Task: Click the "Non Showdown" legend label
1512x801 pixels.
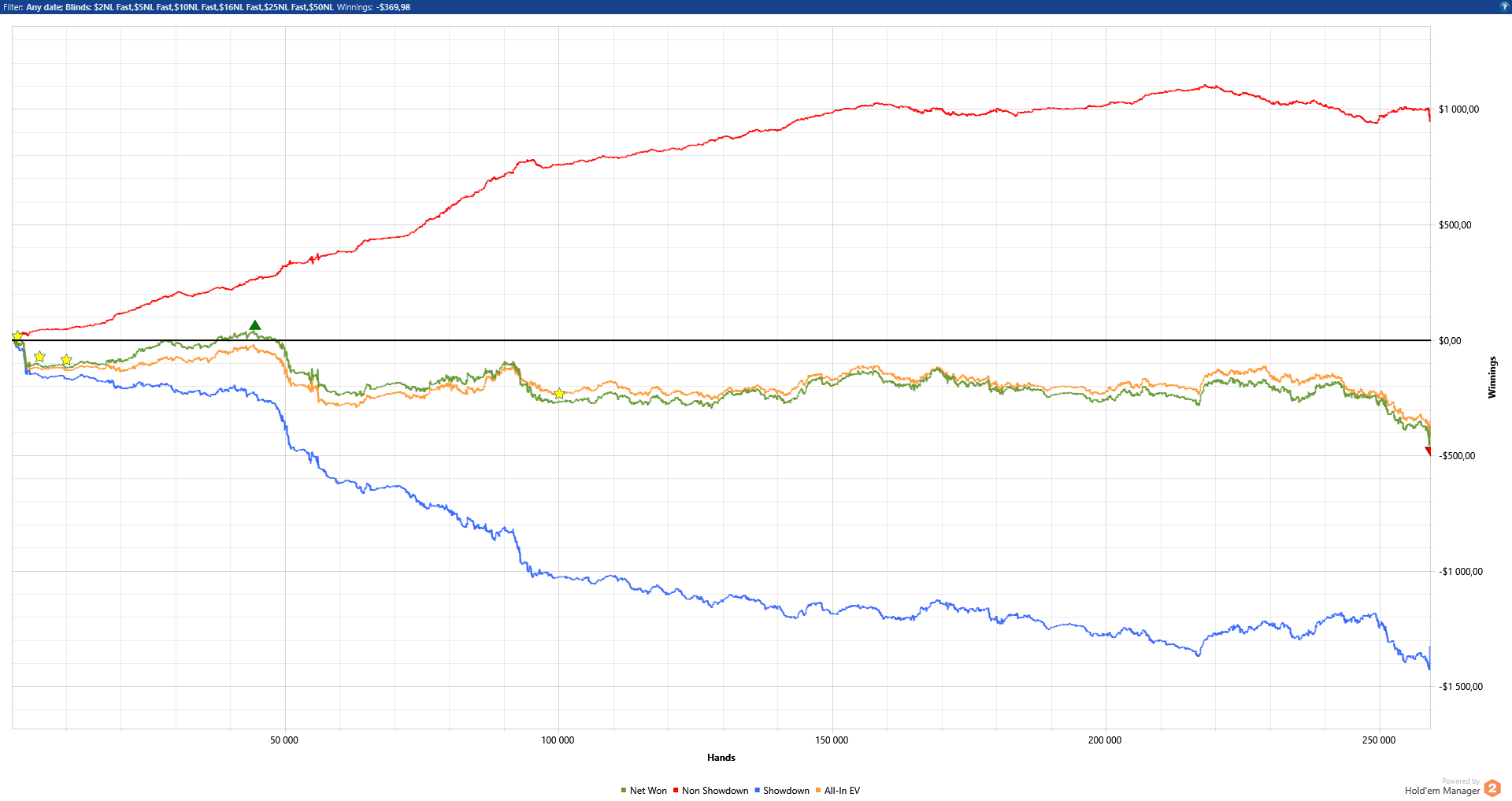Action: [x=715, y=791]
